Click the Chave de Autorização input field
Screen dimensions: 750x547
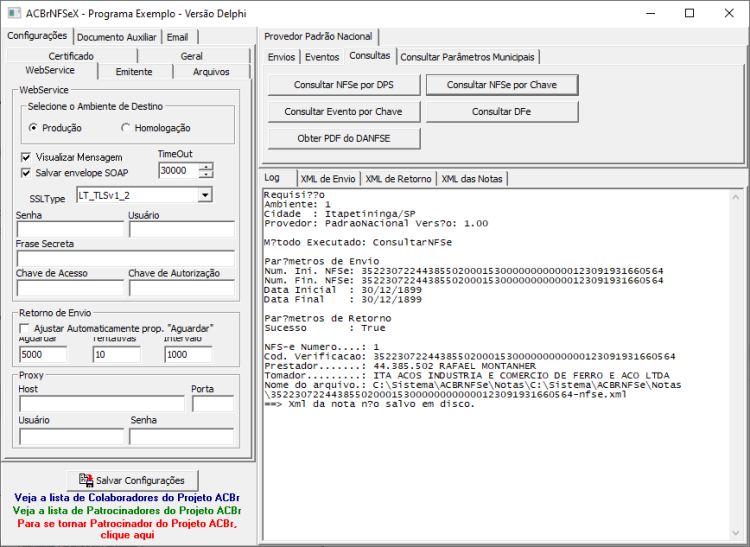pyautogui.click(x=182, y=288)
